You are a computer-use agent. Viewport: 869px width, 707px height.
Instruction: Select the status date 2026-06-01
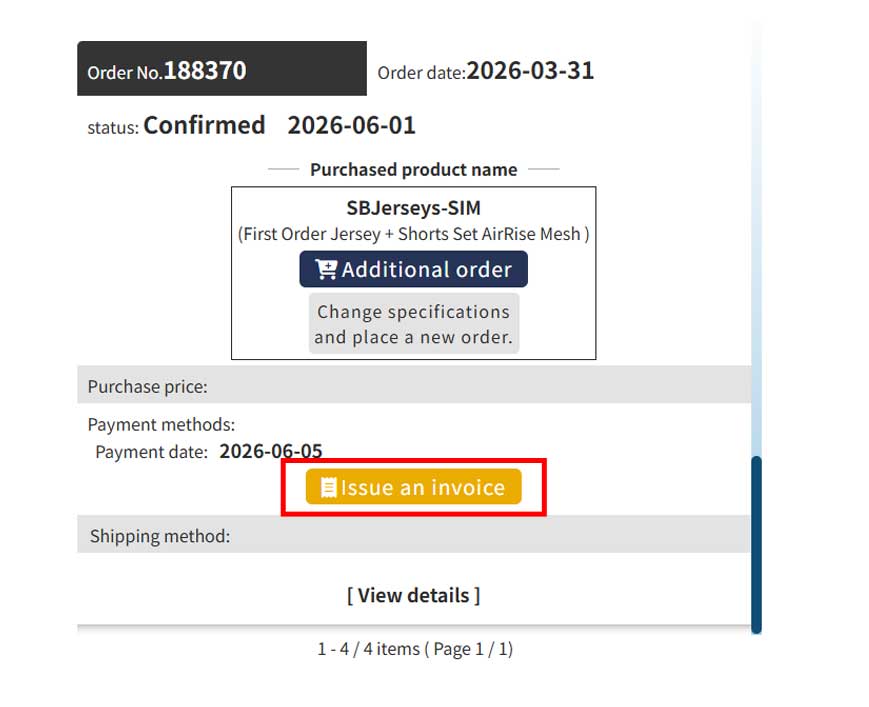click(351, 125)
